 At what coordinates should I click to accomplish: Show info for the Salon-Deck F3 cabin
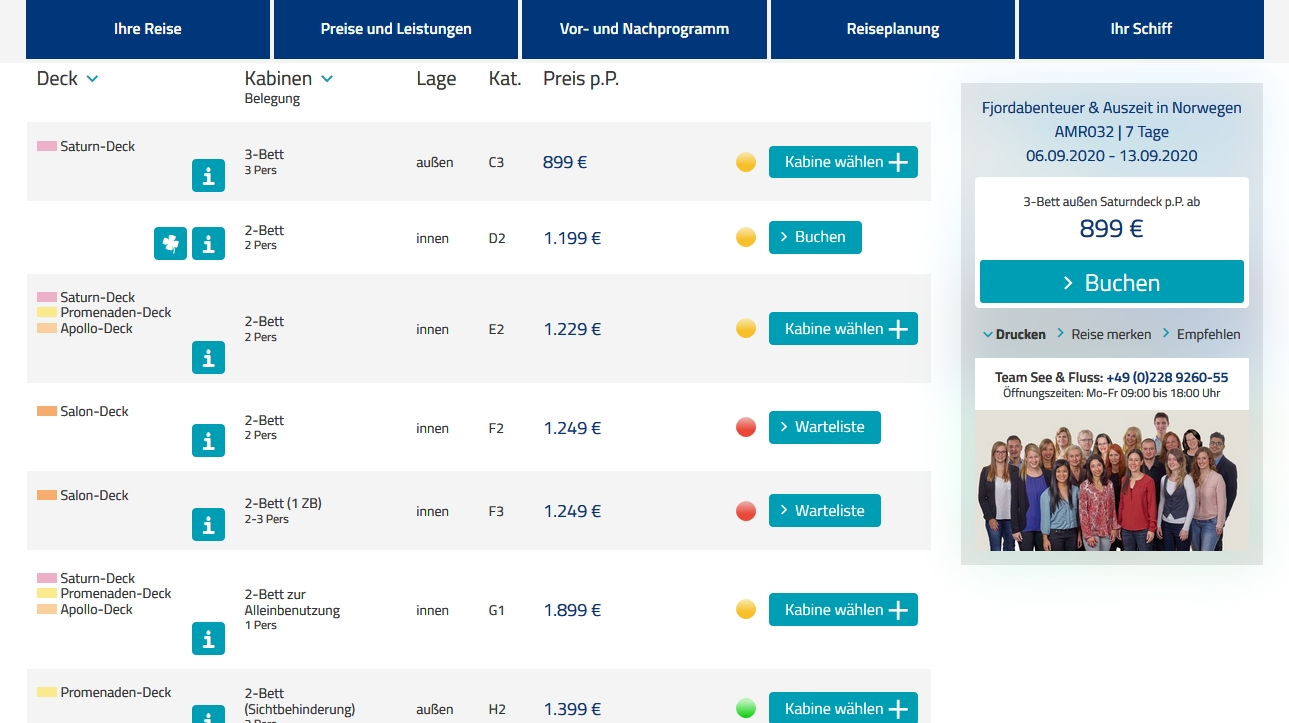208,524
